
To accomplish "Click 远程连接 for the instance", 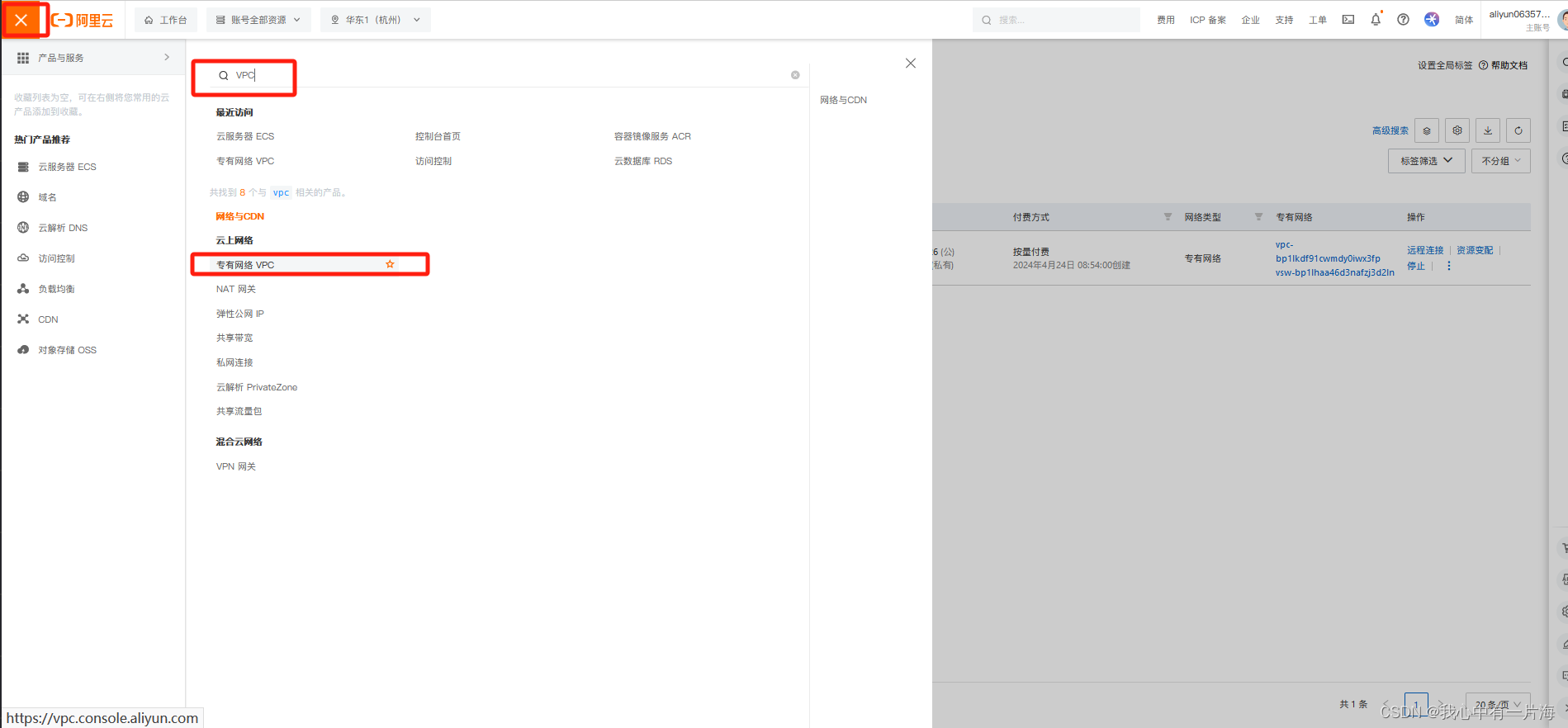I will click(x=1425, y=250).
